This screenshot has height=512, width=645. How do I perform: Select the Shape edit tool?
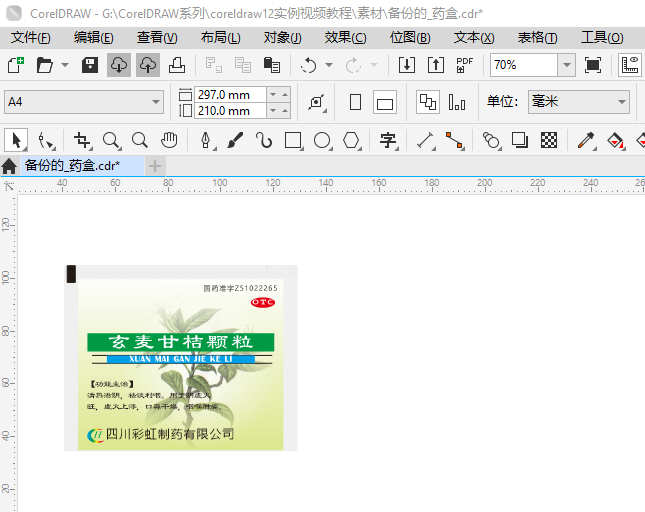(46, 141)
